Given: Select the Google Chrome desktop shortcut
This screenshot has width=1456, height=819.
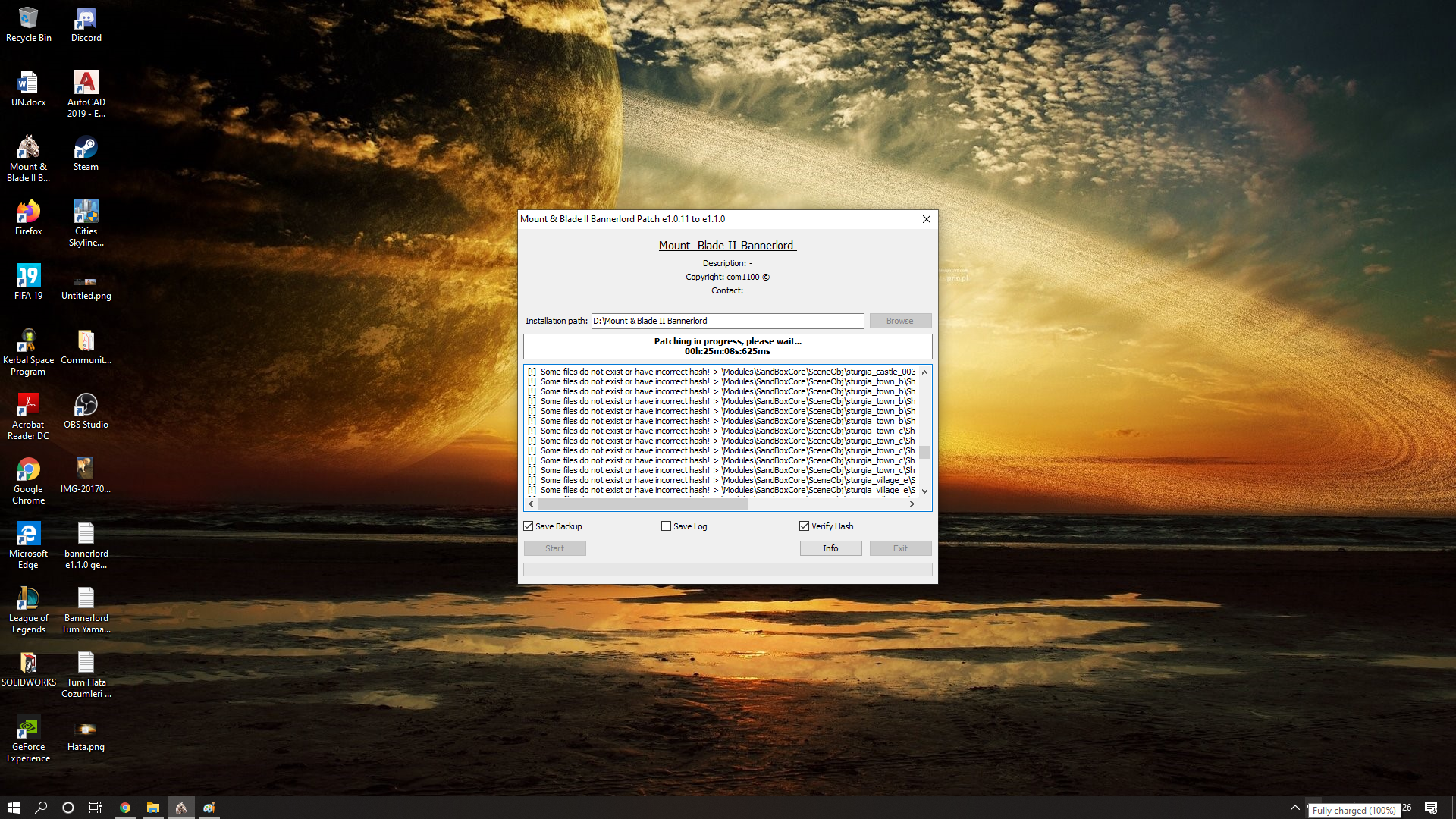Looking at the screenshot, I should tap(28, 481).
